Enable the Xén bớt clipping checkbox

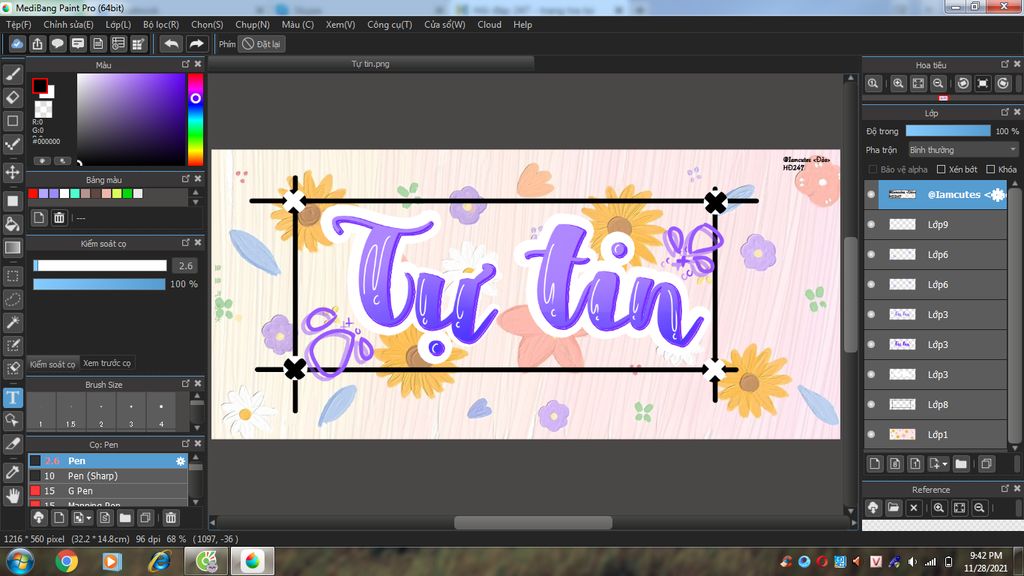click(941, 169)
